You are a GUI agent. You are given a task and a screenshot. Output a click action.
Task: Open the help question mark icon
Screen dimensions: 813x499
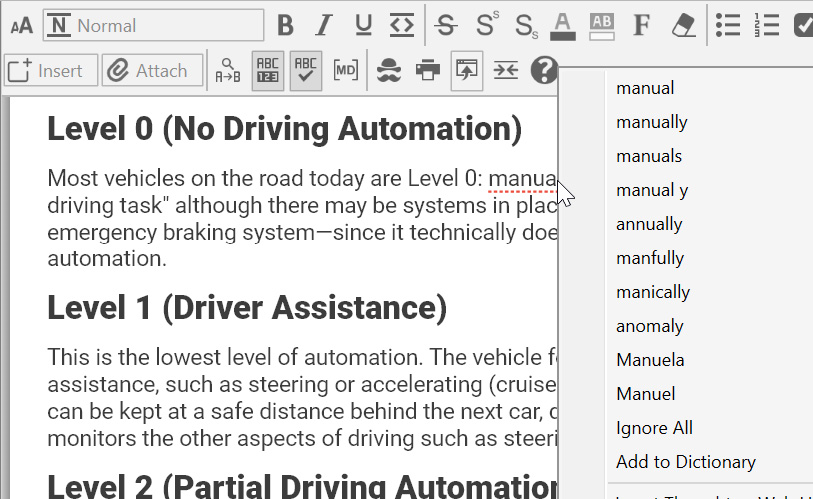click(x=543, y=71)
